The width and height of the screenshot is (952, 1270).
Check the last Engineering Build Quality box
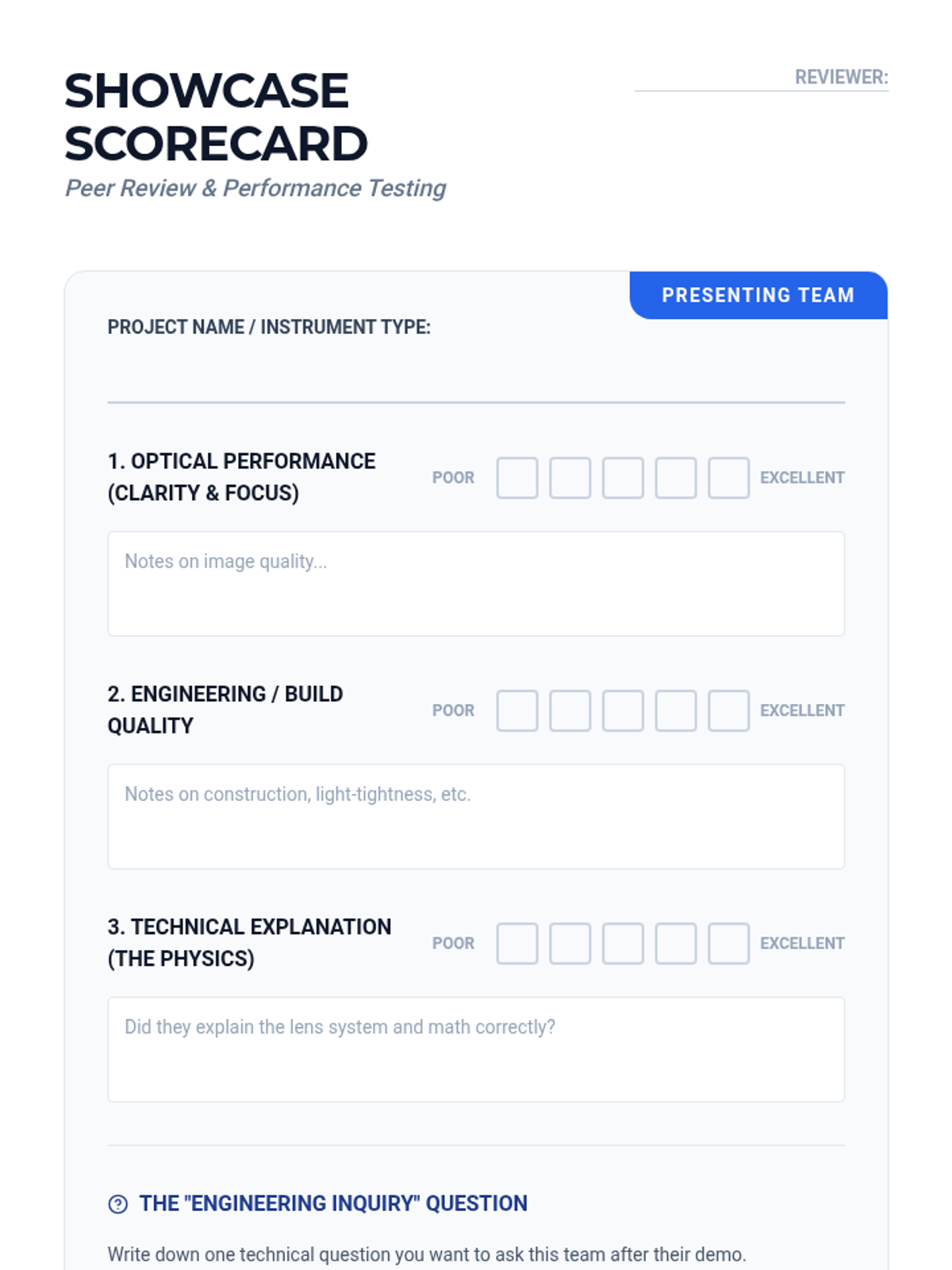(728, 710)
